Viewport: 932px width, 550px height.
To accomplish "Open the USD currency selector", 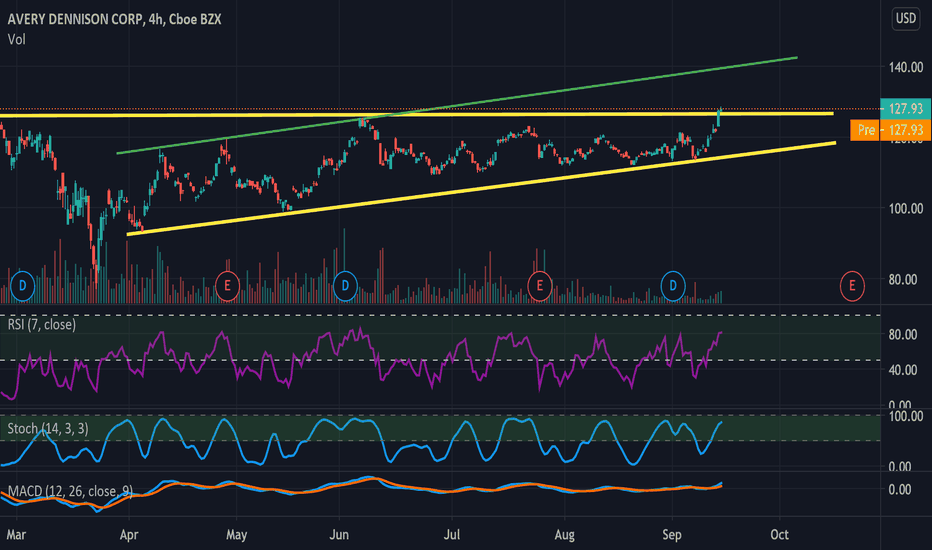I will (906, 18).
